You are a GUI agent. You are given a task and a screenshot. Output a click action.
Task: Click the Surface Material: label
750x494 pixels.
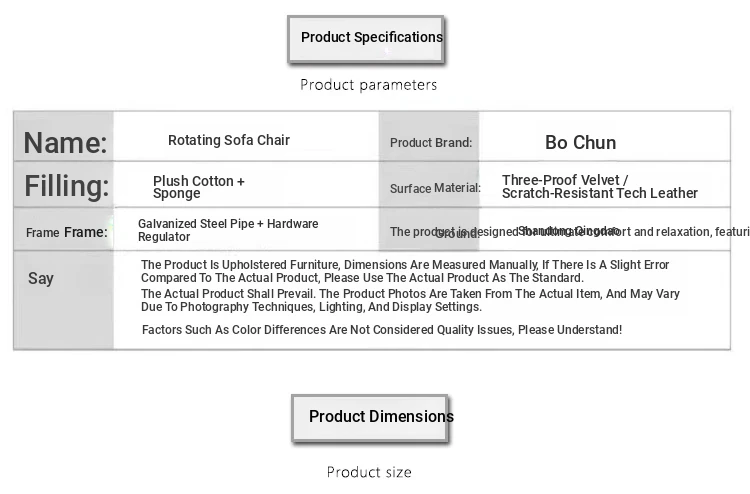coord(435,188)
